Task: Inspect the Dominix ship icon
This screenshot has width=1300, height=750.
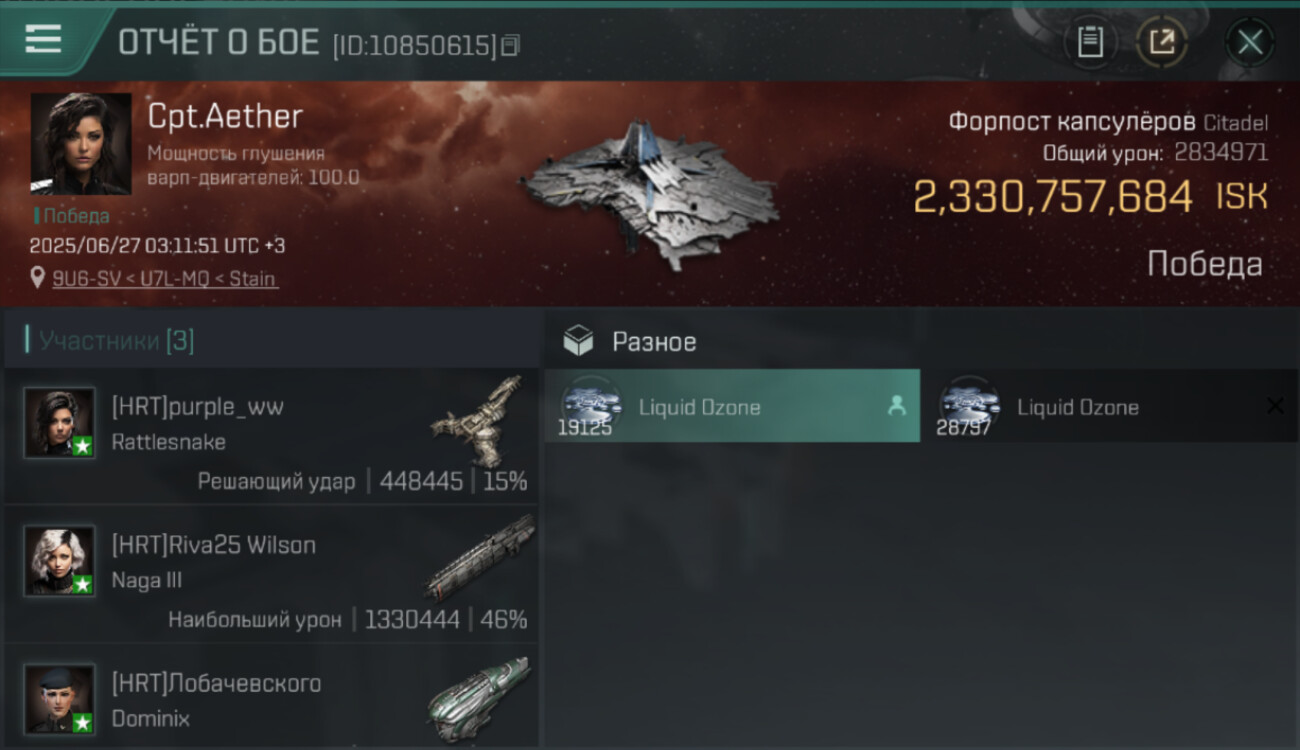Action: [x=478, y=697]
